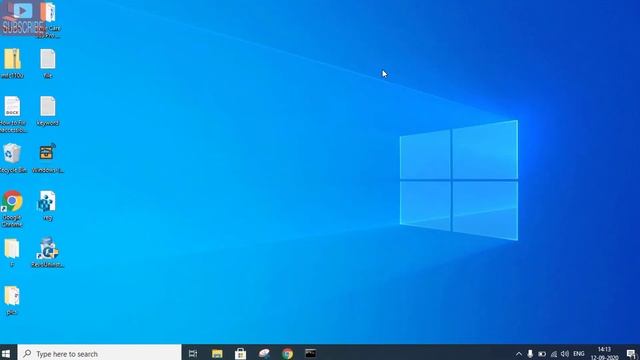
Task: Open the Action Center notifications
Action: [631, 354]
